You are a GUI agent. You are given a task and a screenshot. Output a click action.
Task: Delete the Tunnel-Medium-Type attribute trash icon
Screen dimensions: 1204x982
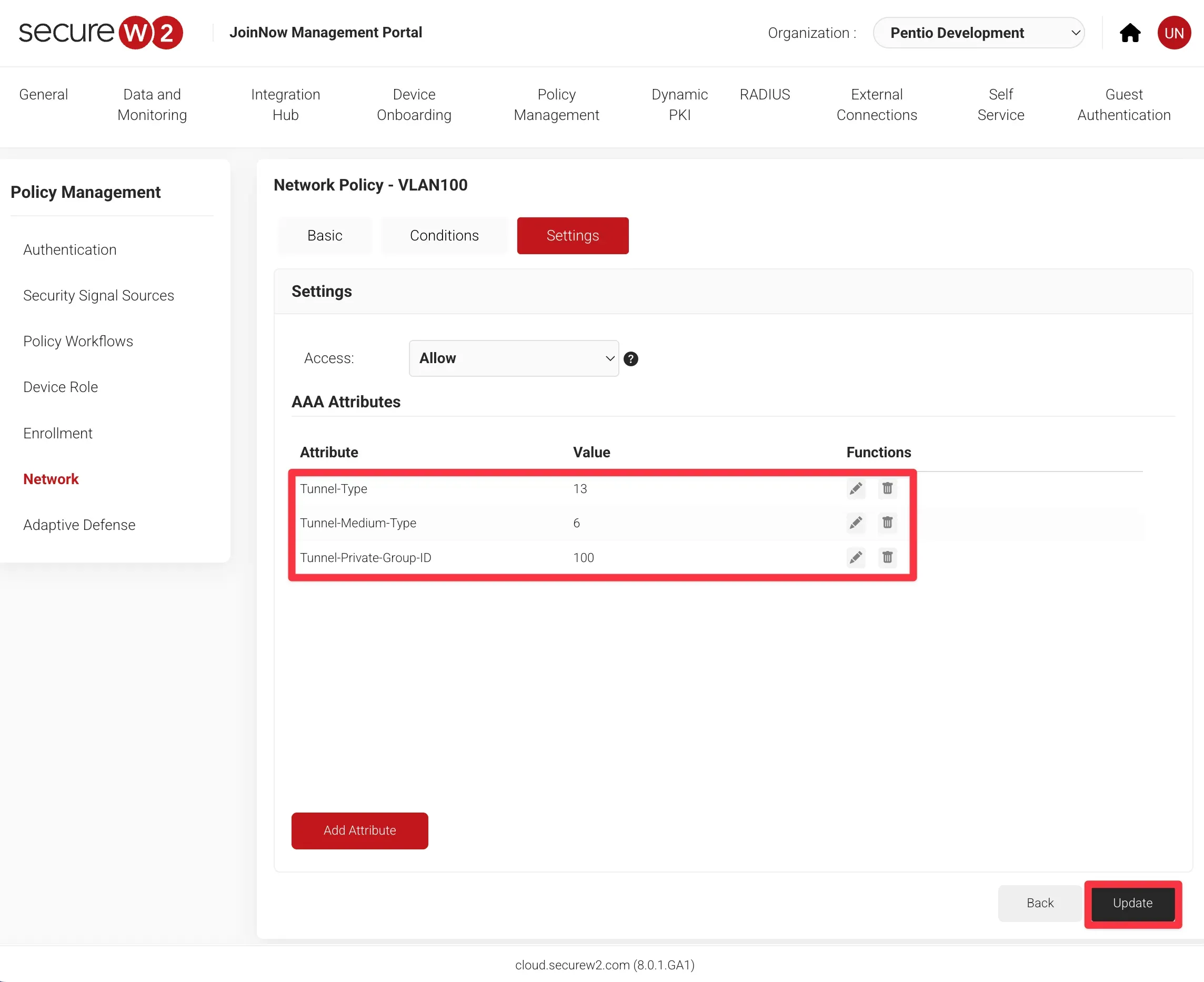[887, 523]
